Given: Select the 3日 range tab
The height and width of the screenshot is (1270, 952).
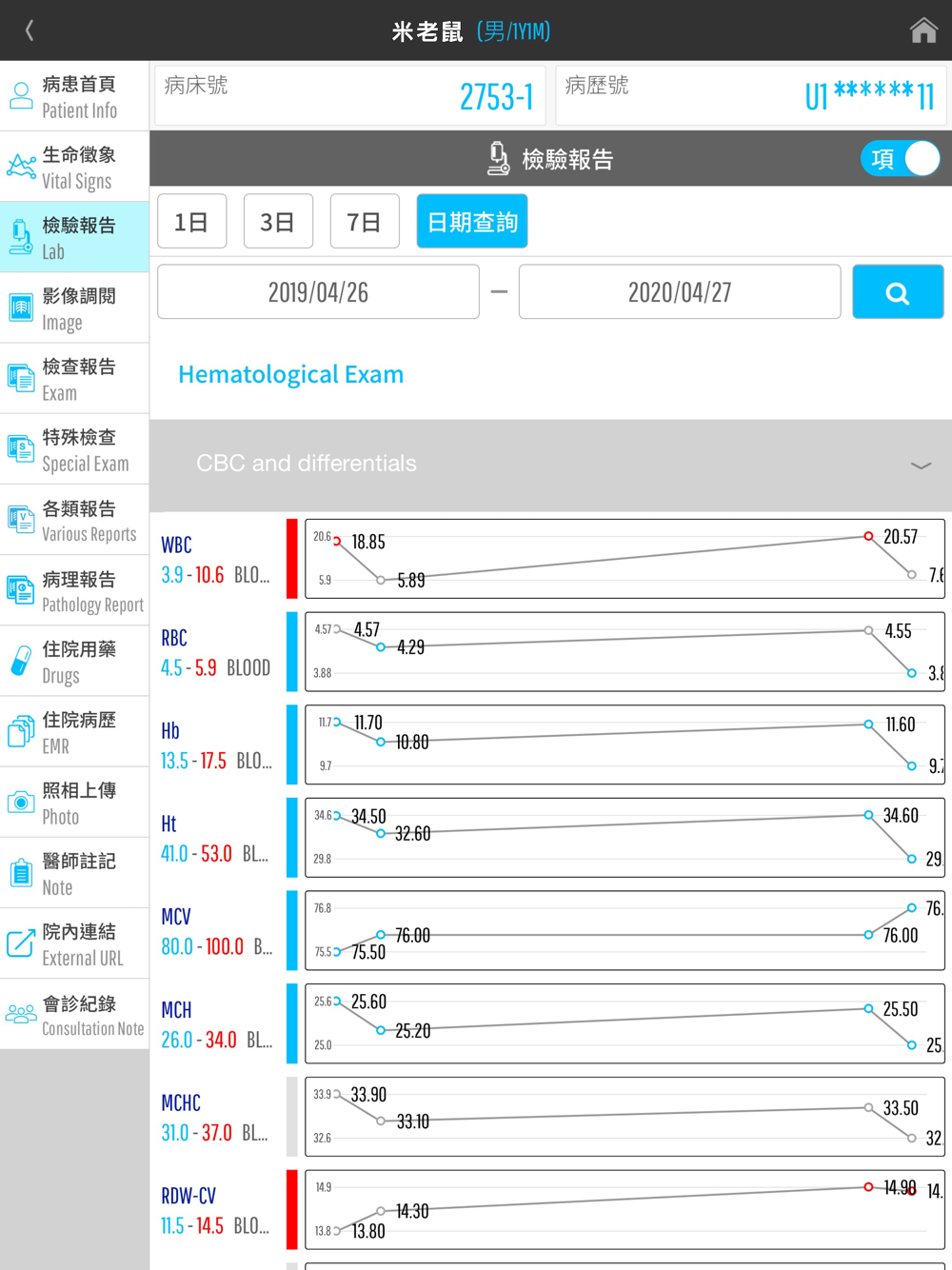Looking at the screenshot, I should [278, 221].
